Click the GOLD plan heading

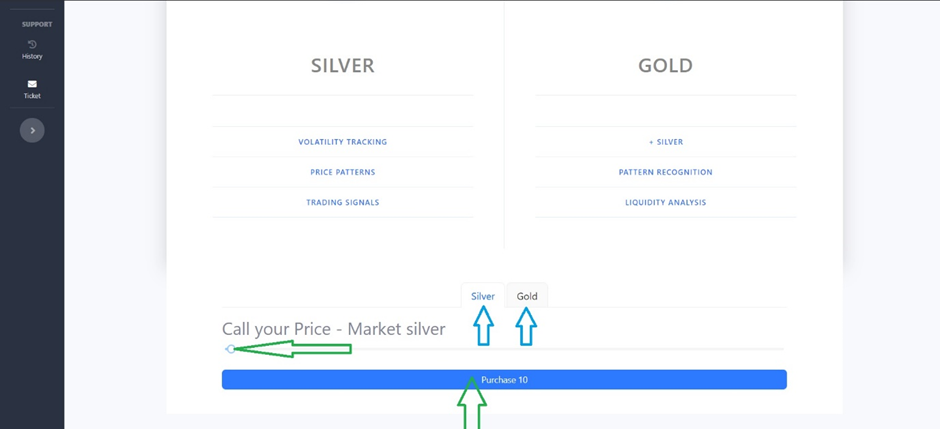pyautogui.click(x=665, y=66)
